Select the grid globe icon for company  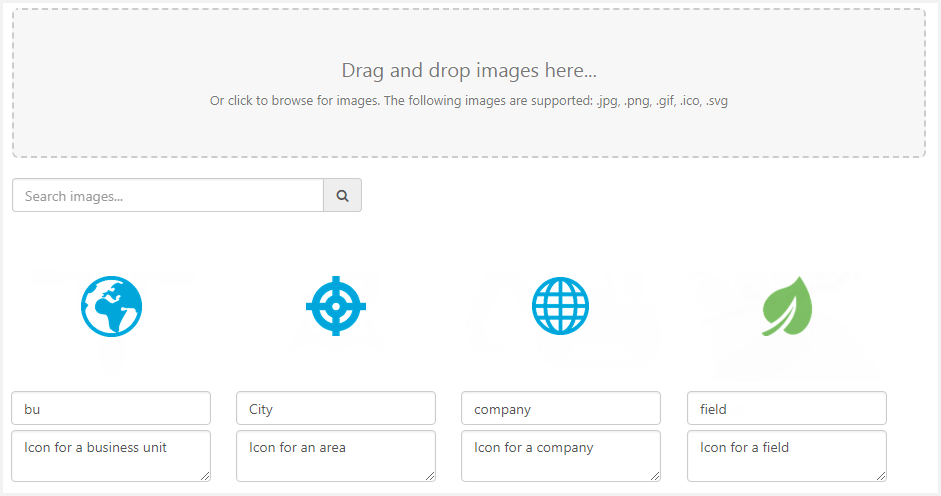coord(561,306)
